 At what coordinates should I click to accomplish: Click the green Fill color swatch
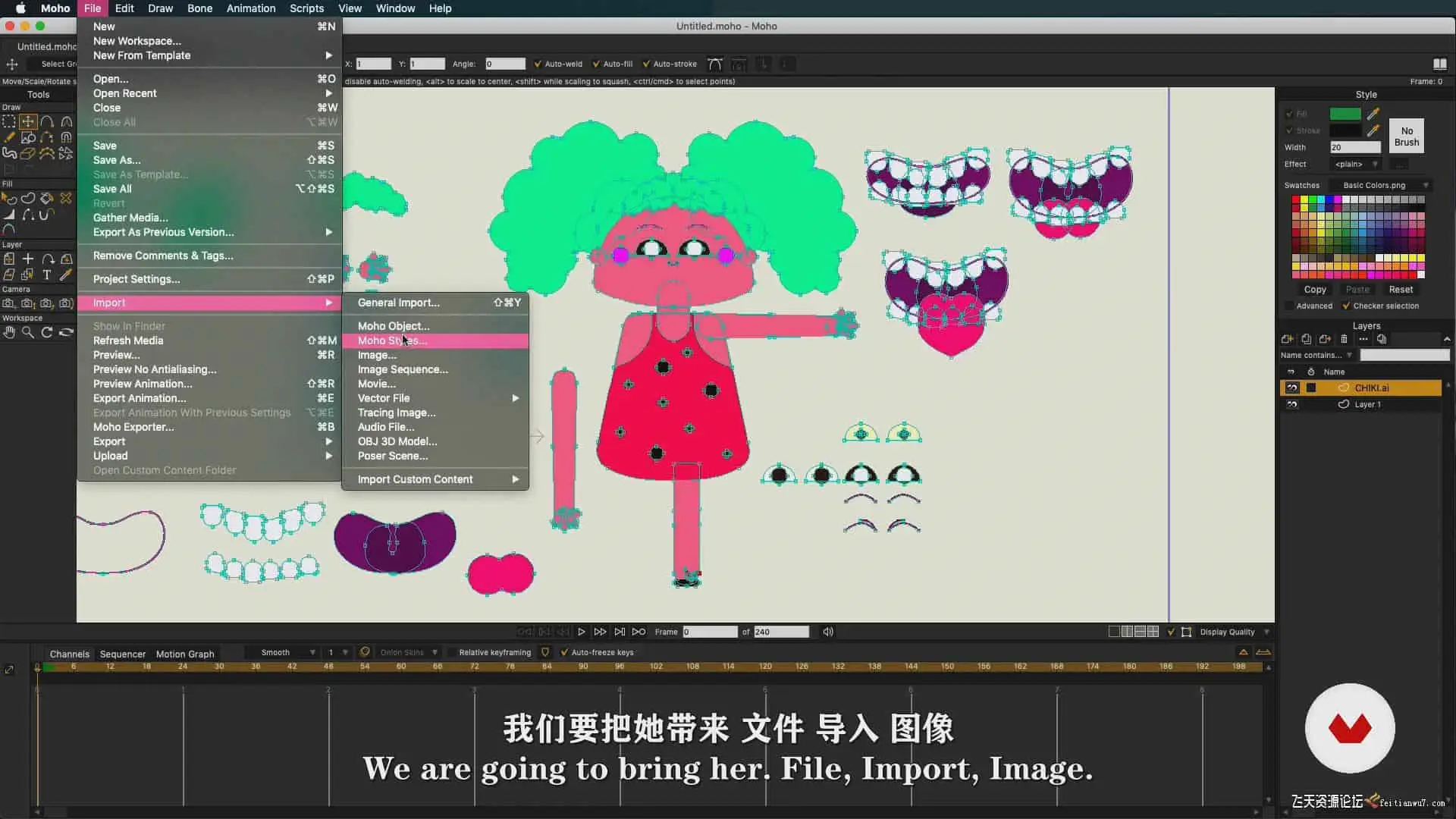pos(1345,114)
